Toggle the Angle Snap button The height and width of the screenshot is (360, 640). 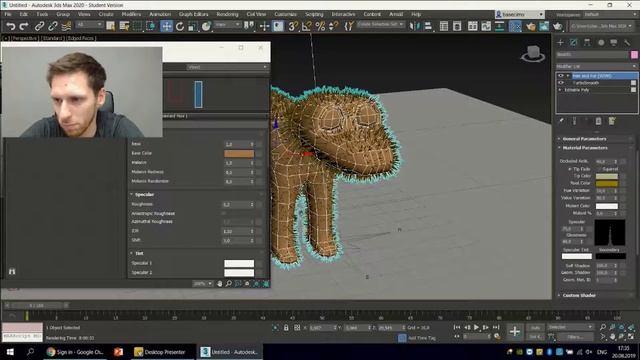pos(307,27)
